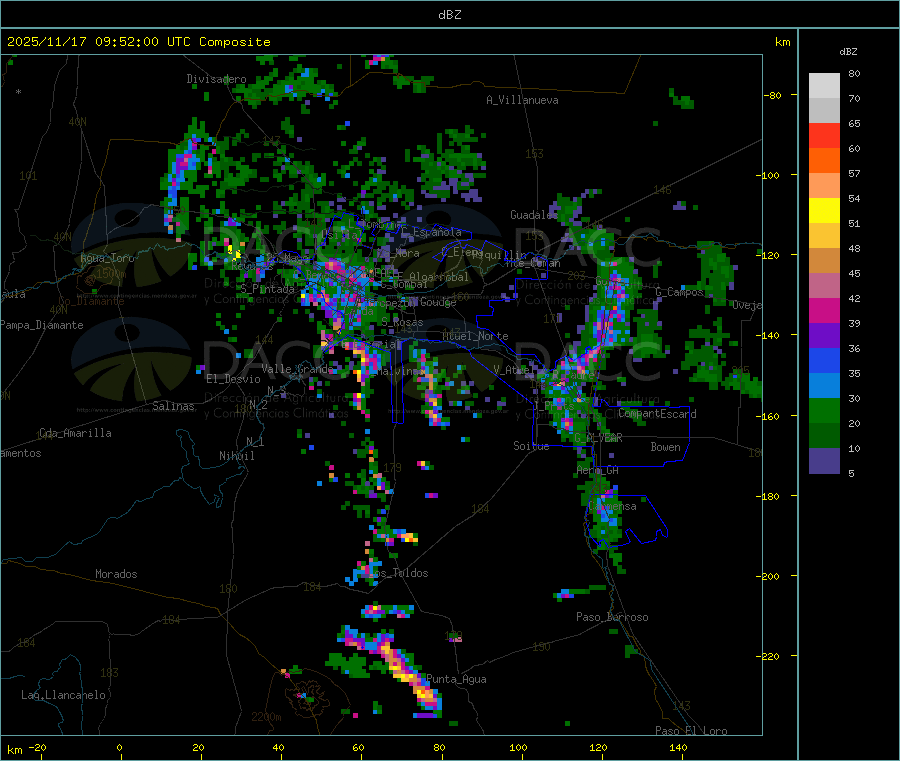Click the timestamp '2025/11/17 09:52:00 UTC Composite'

pyautogui.click(x=138, y=42)
